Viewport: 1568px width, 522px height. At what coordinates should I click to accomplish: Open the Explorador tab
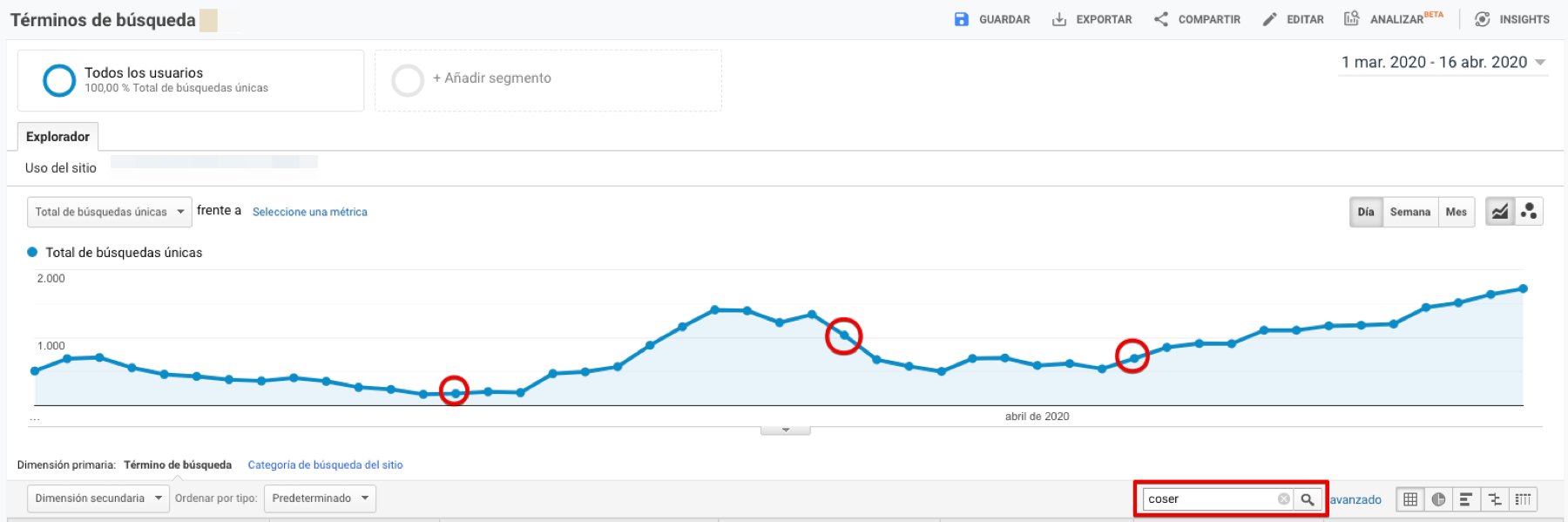click(x=57, y=137)
